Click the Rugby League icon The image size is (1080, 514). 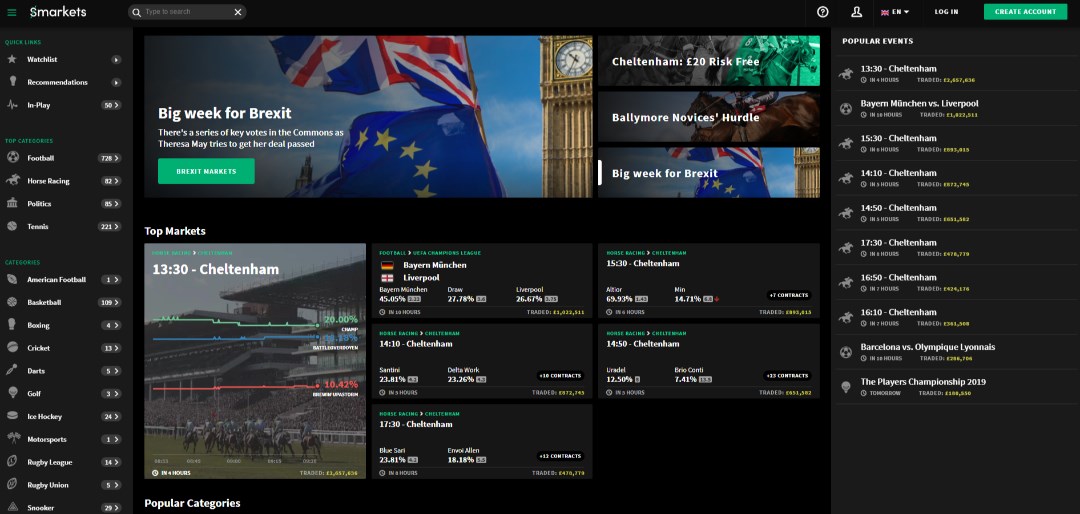[12, 462]
